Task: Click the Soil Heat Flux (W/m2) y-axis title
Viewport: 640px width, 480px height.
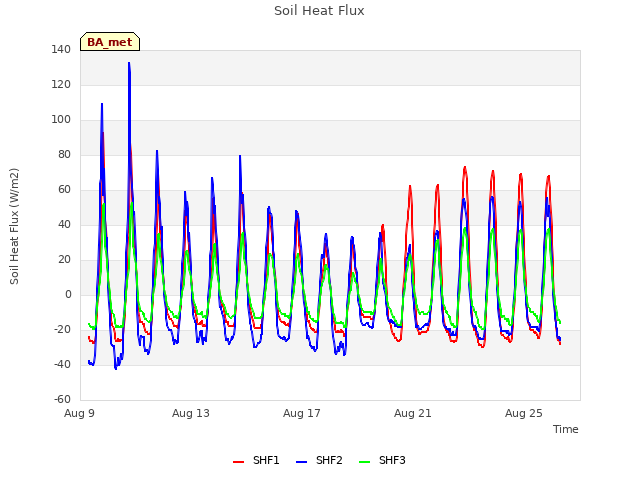Action: 14,226
